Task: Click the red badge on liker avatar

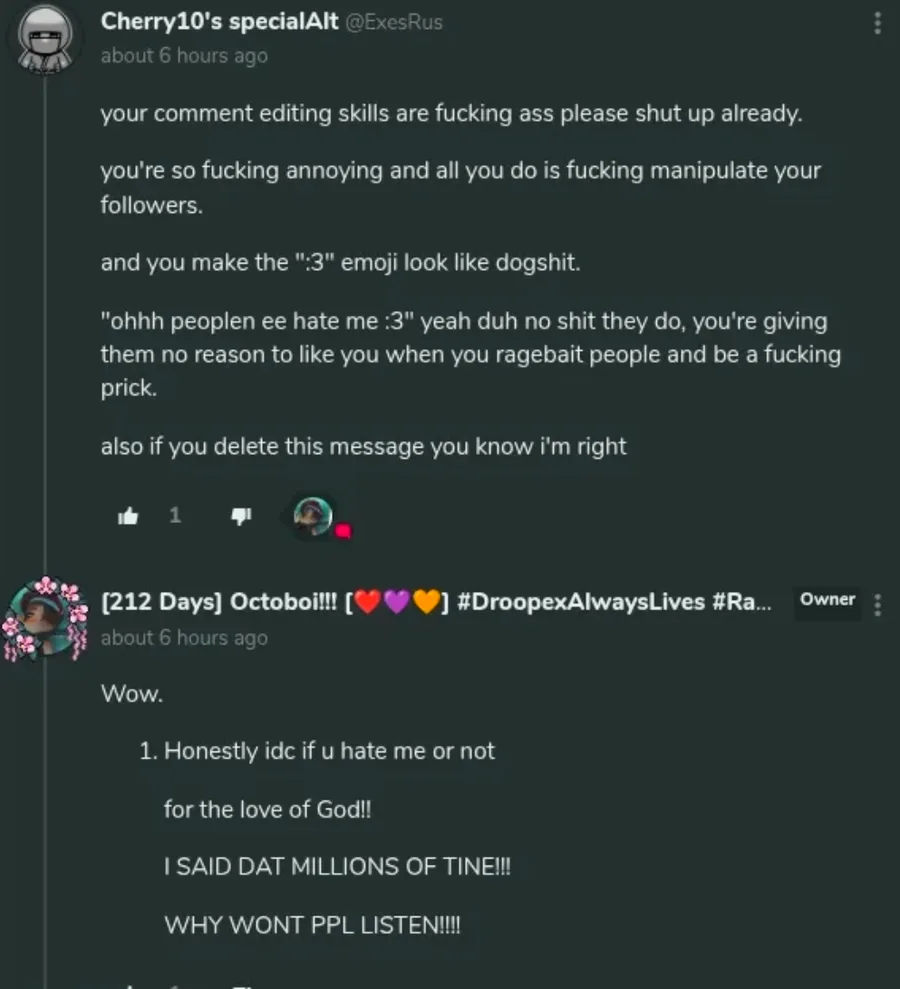Action: click(343, 531)
